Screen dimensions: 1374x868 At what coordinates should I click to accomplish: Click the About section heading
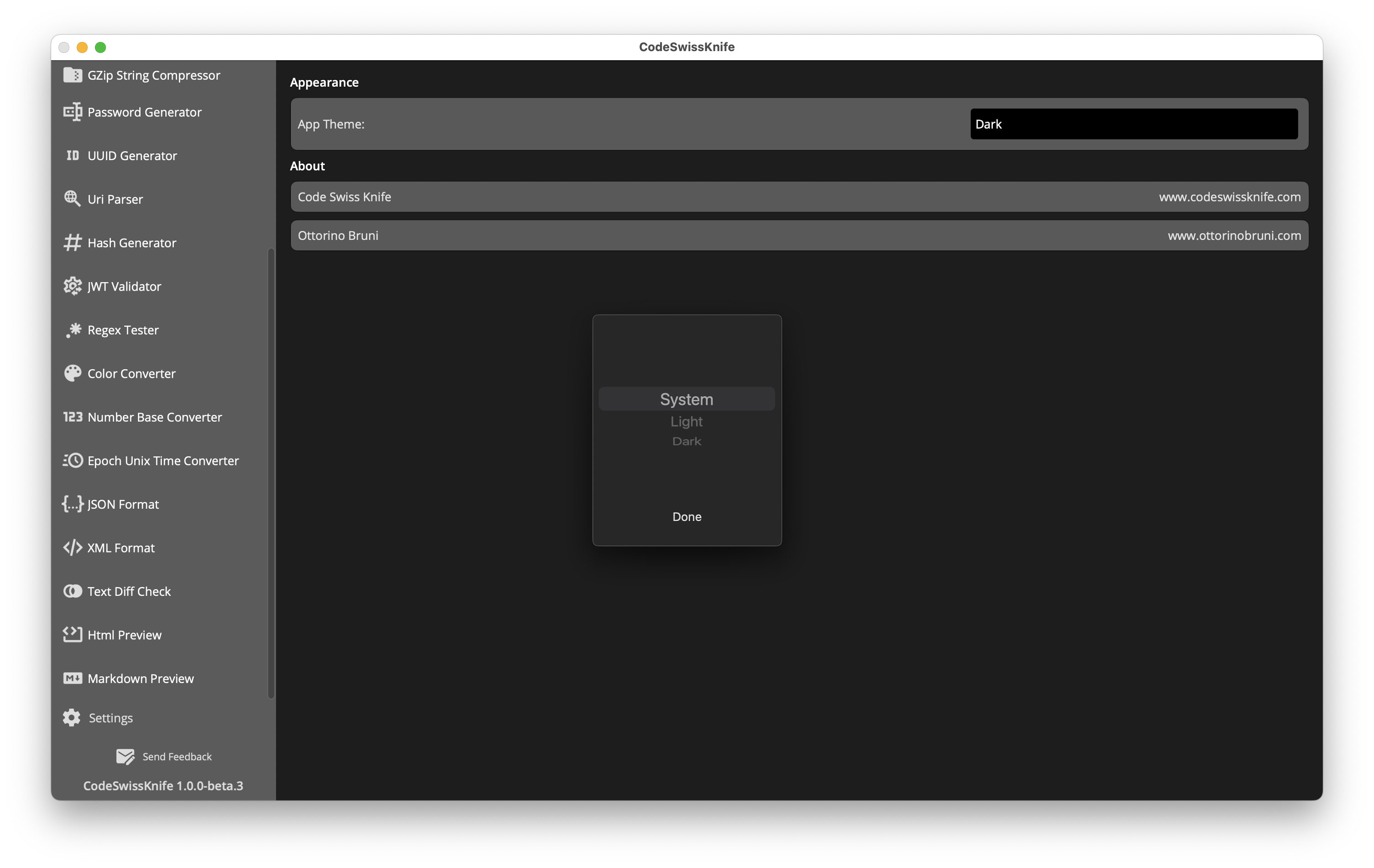coord(307,166)
